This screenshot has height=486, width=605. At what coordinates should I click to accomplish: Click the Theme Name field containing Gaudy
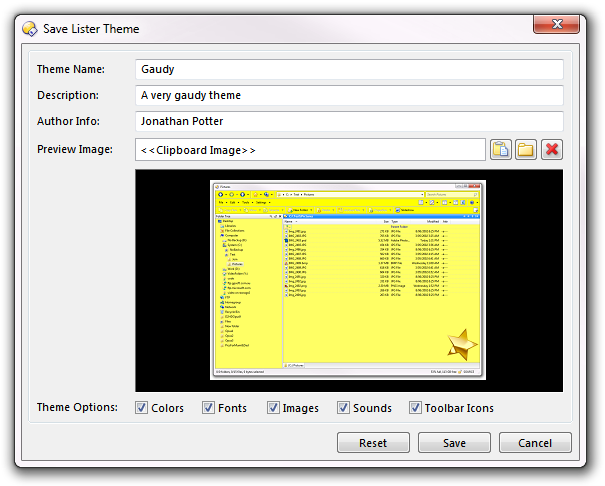pos(349,70)
